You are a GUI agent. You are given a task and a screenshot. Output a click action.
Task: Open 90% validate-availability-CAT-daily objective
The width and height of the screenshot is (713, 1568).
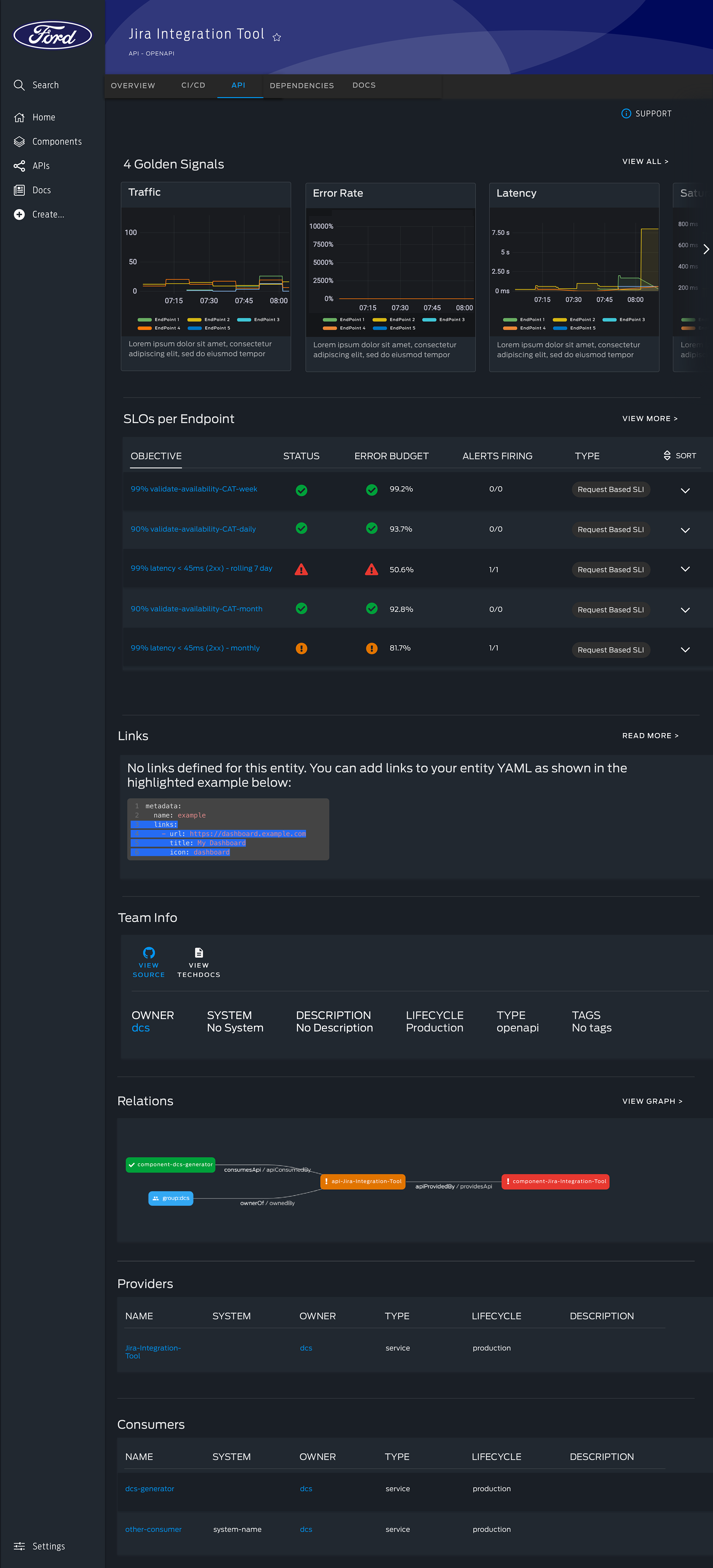click(193, 529)
